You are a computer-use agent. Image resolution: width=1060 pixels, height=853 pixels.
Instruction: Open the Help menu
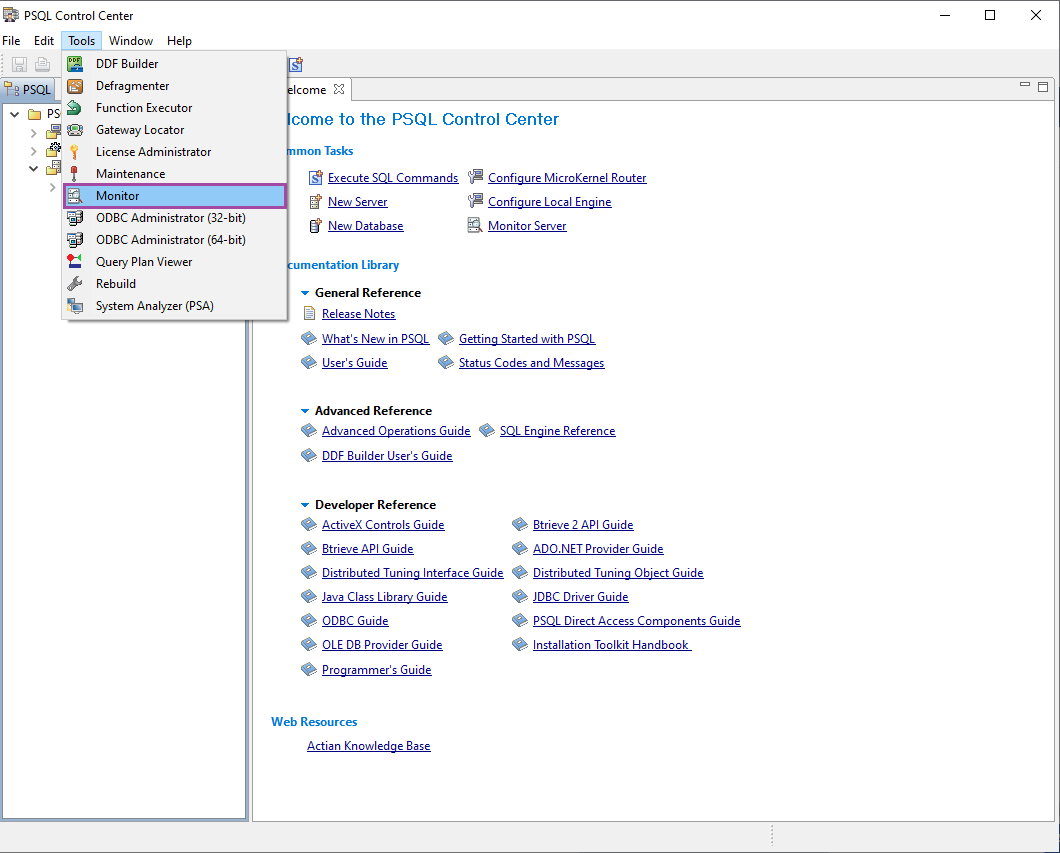coord(179,41)
